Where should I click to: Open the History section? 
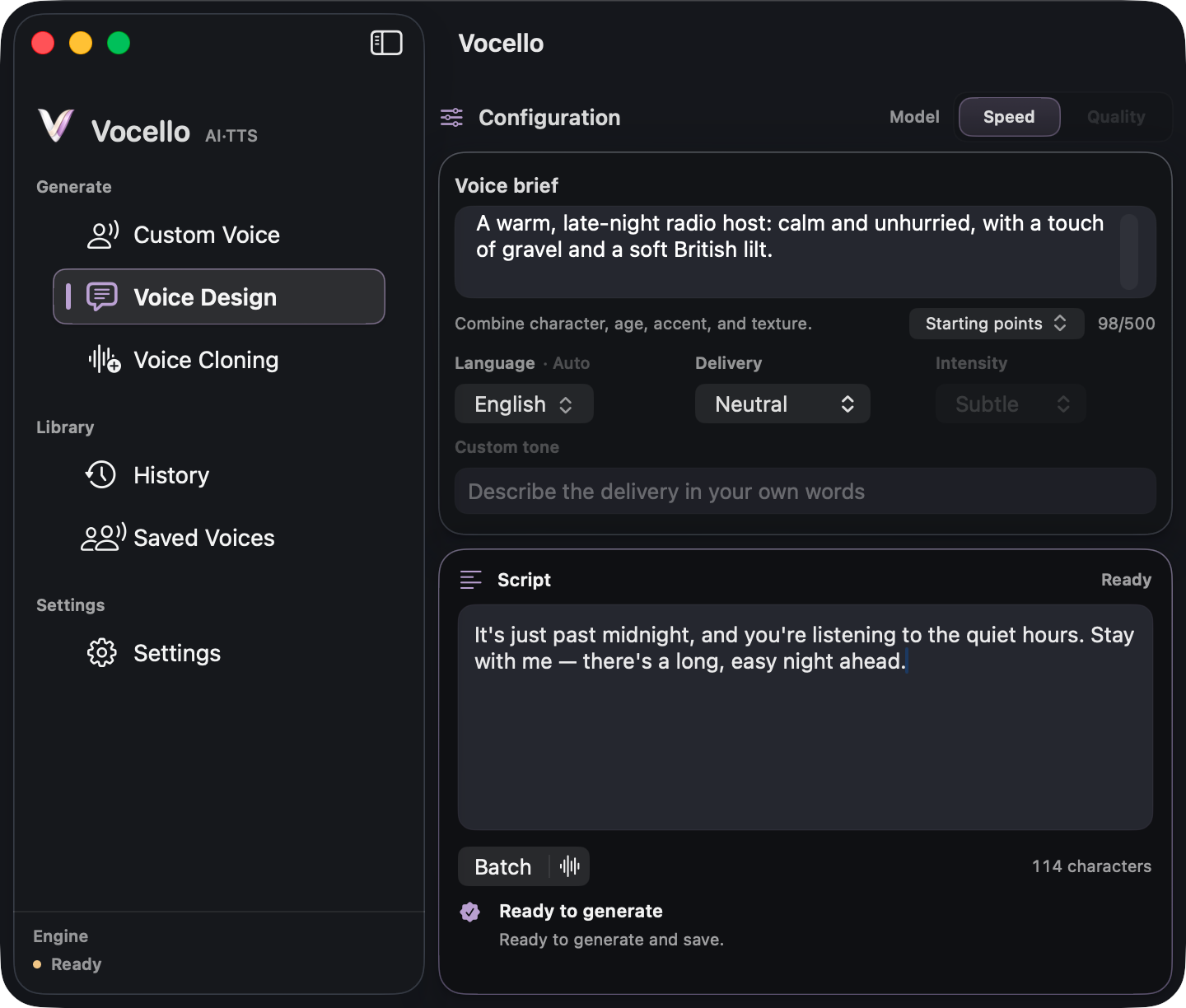(x=219, y=475)
